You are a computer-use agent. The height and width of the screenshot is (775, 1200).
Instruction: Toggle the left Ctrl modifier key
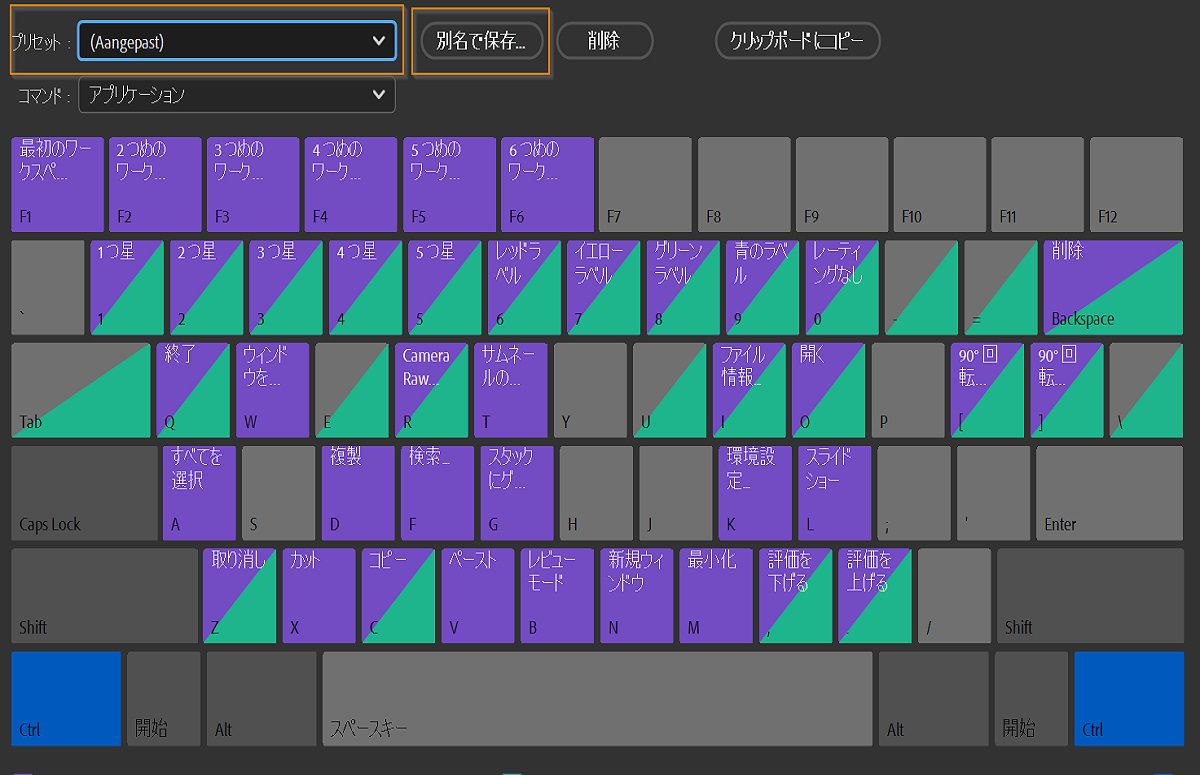tap(66, 699)
